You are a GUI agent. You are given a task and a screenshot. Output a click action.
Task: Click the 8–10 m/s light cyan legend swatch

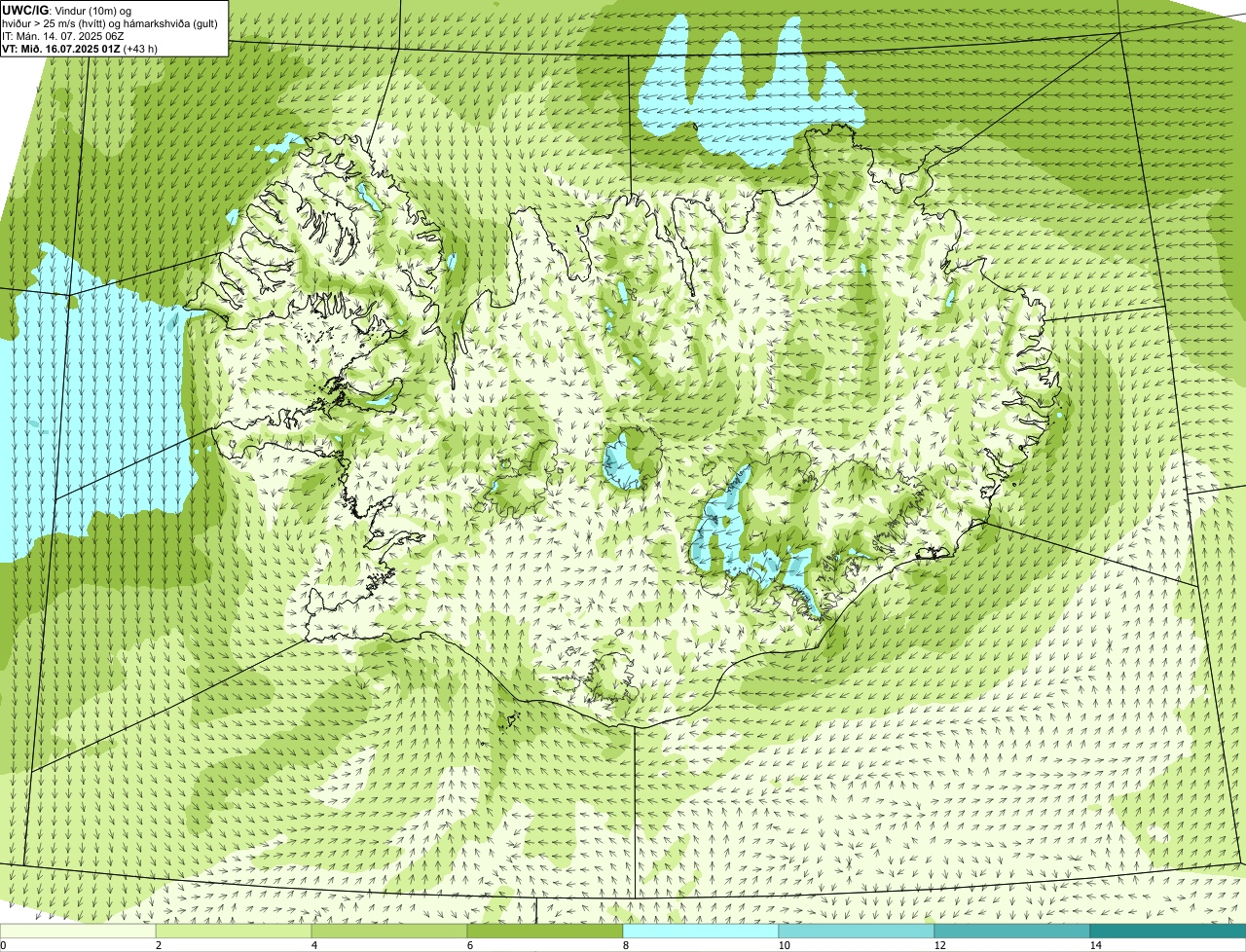tap(701, 931)
